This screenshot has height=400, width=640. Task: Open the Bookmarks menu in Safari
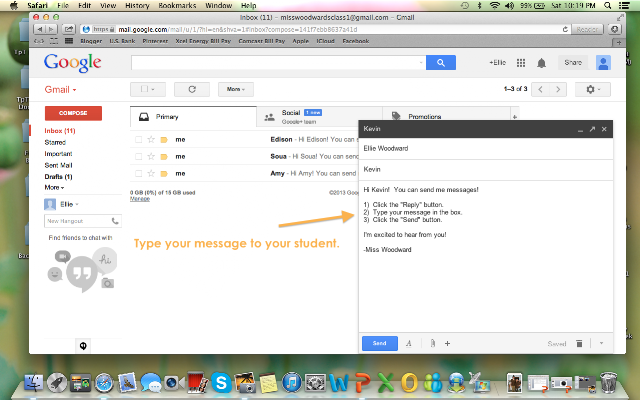[177, 6]
